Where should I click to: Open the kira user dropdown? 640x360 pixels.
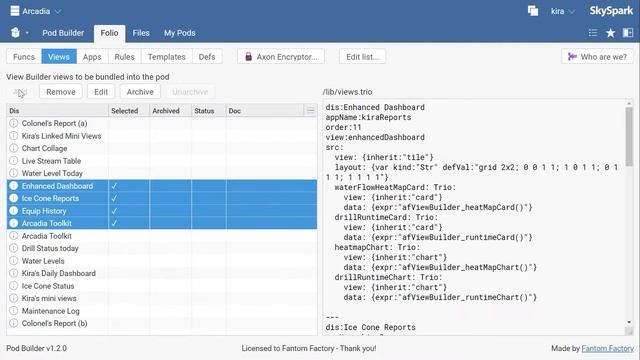pyautogui.click(x=562, y=11)
